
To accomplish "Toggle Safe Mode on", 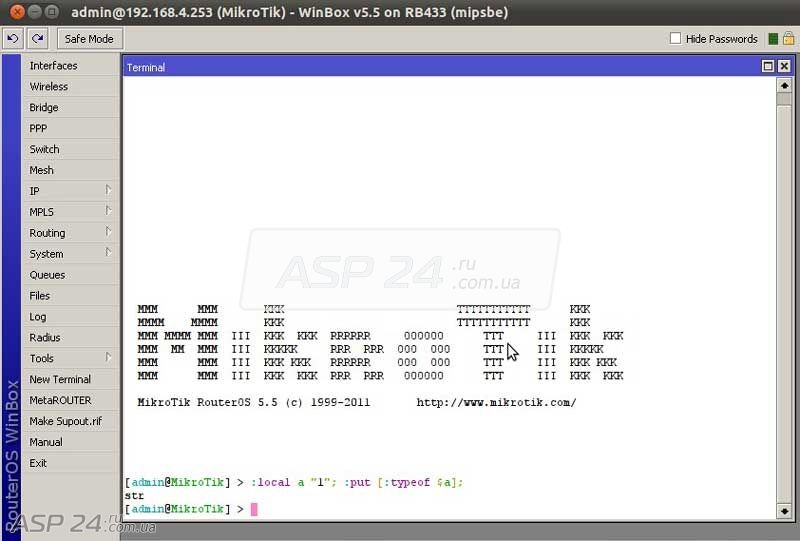I will pos(89,39).
